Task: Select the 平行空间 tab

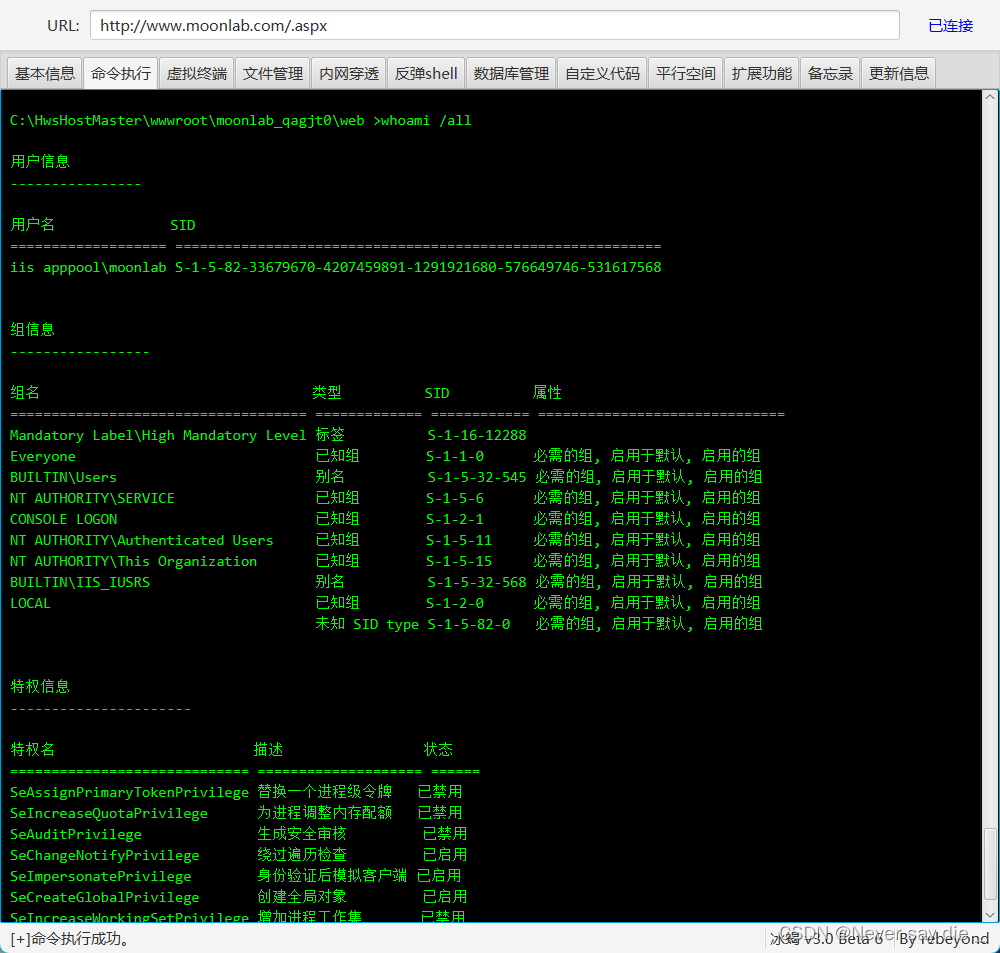Action: pyautogui.click(x=686, y=73)
